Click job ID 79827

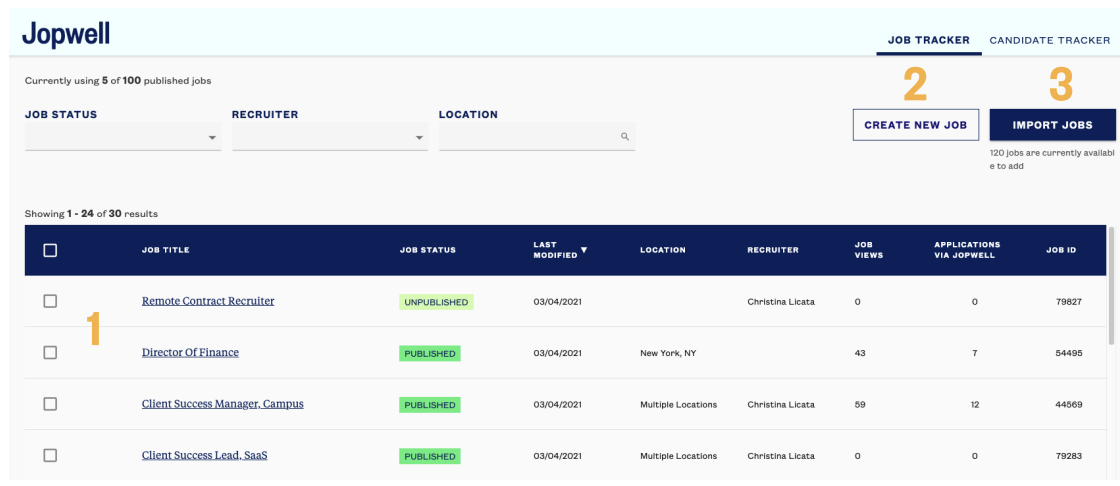pos(1069,302)
